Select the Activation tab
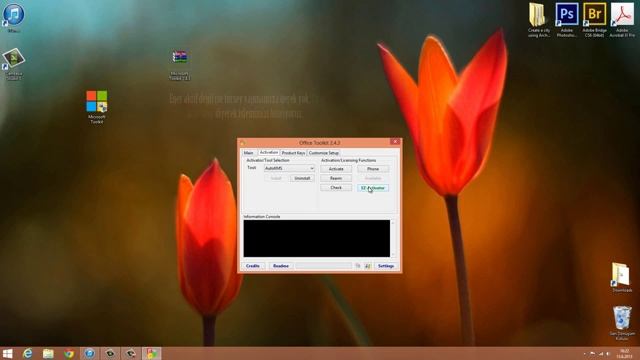 (x=269, y=152)
